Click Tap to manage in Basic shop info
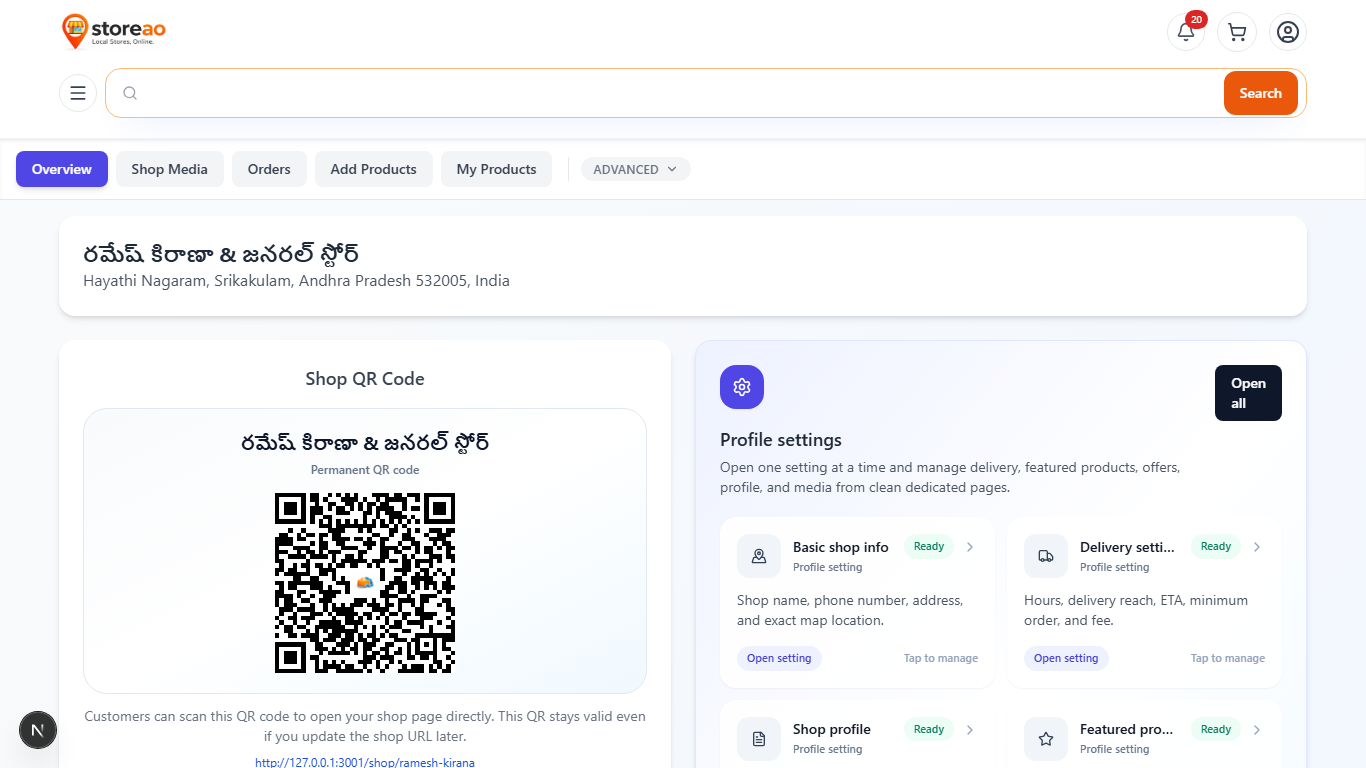 [941, 658]
